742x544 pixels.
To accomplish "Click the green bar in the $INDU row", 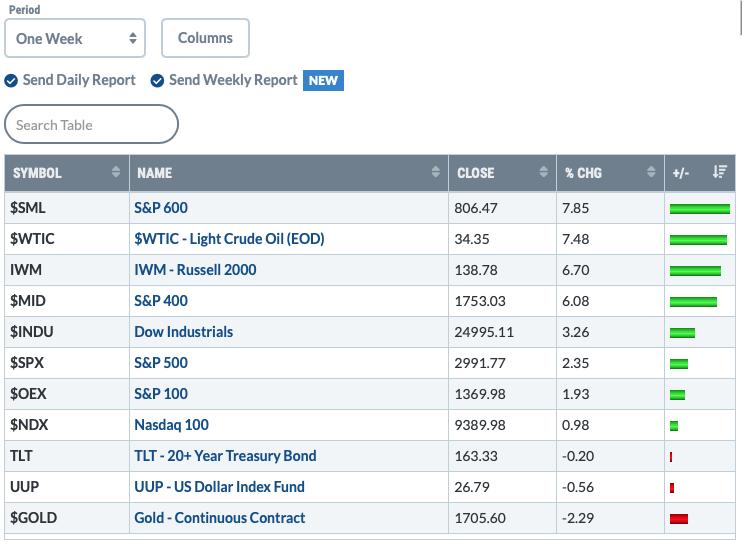I will click(682, 333).
